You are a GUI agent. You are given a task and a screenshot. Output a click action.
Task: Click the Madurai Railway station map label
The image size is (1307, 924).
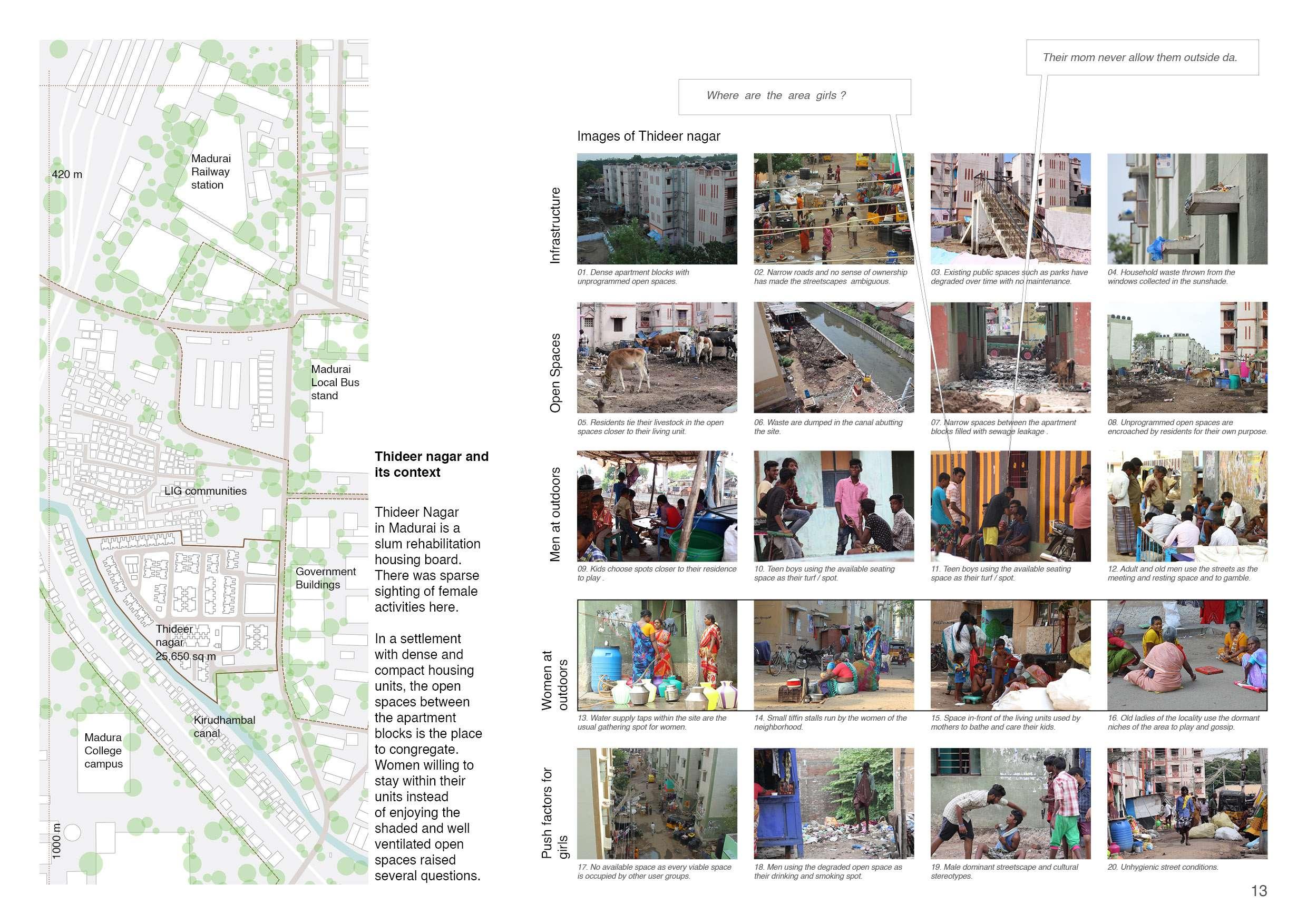211,172
